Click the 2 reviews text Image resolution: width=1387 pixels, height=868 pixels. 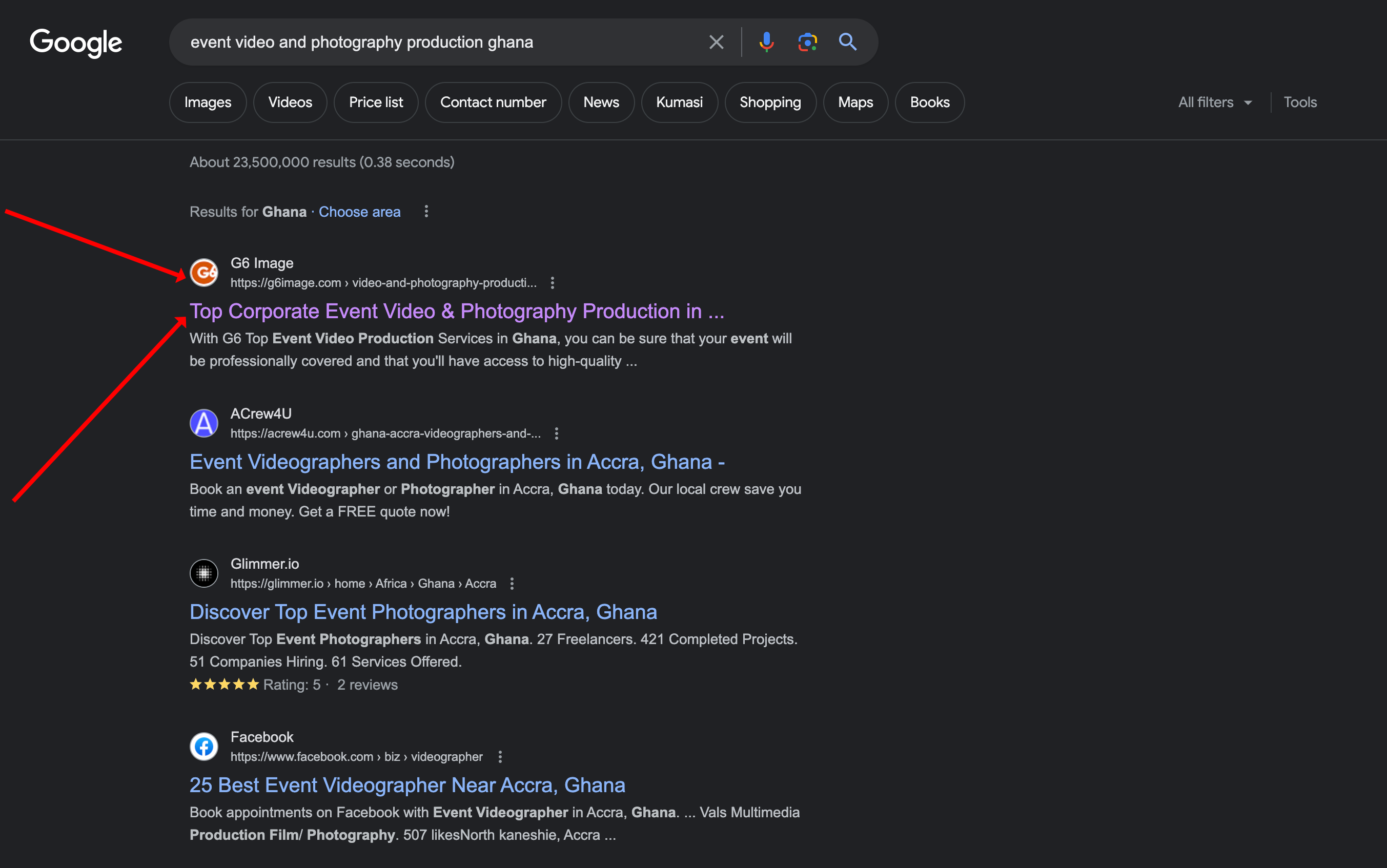click(368, 685)
